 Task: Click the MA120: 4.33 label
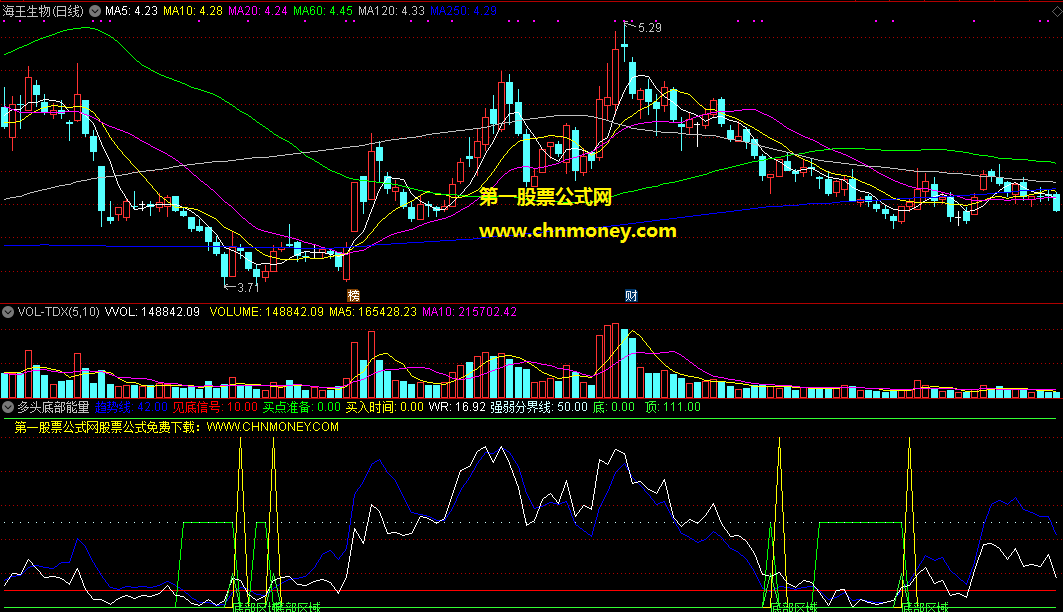pos(391,11)
